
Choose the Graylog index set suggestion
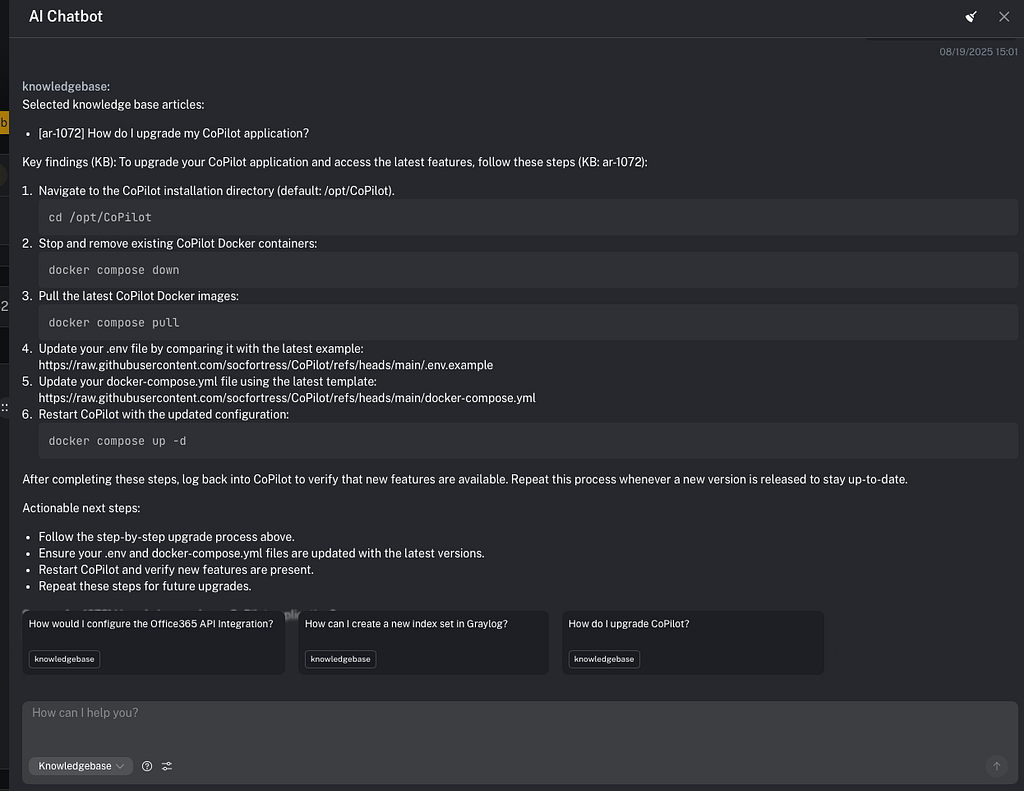coord(423,625)
